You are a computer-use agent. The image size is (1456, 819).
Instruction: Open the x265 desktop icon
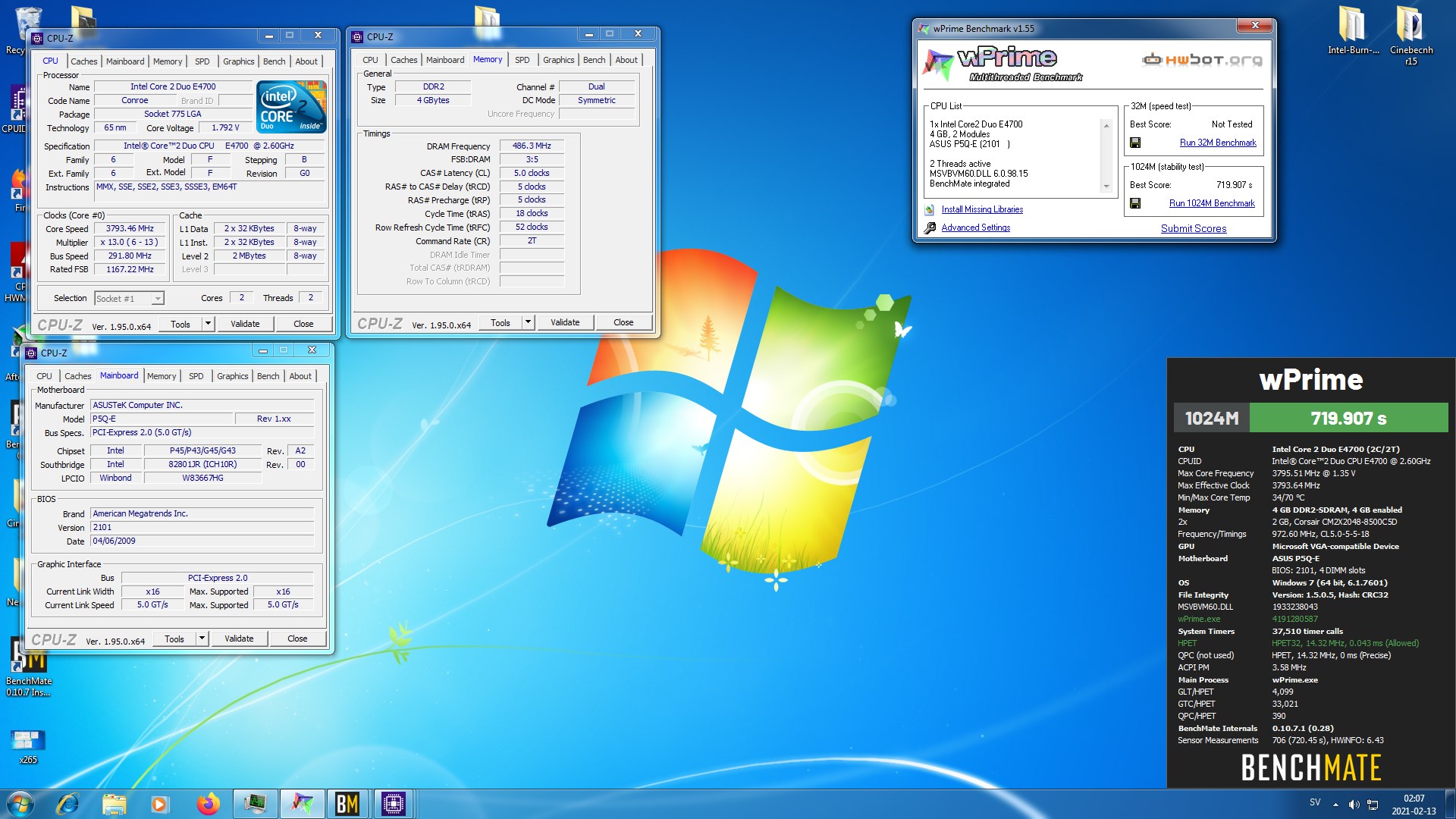point(28,745)
